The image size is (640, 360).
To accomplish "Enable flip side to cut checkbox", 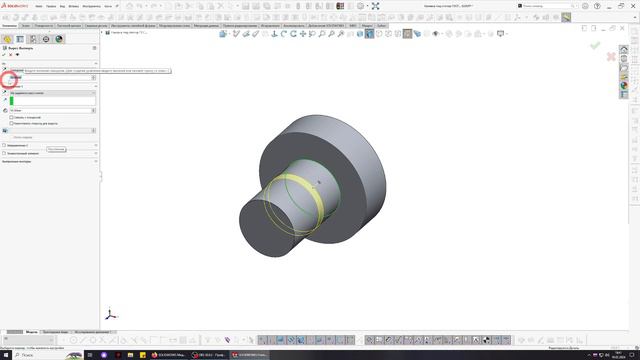I will point(11,123).
